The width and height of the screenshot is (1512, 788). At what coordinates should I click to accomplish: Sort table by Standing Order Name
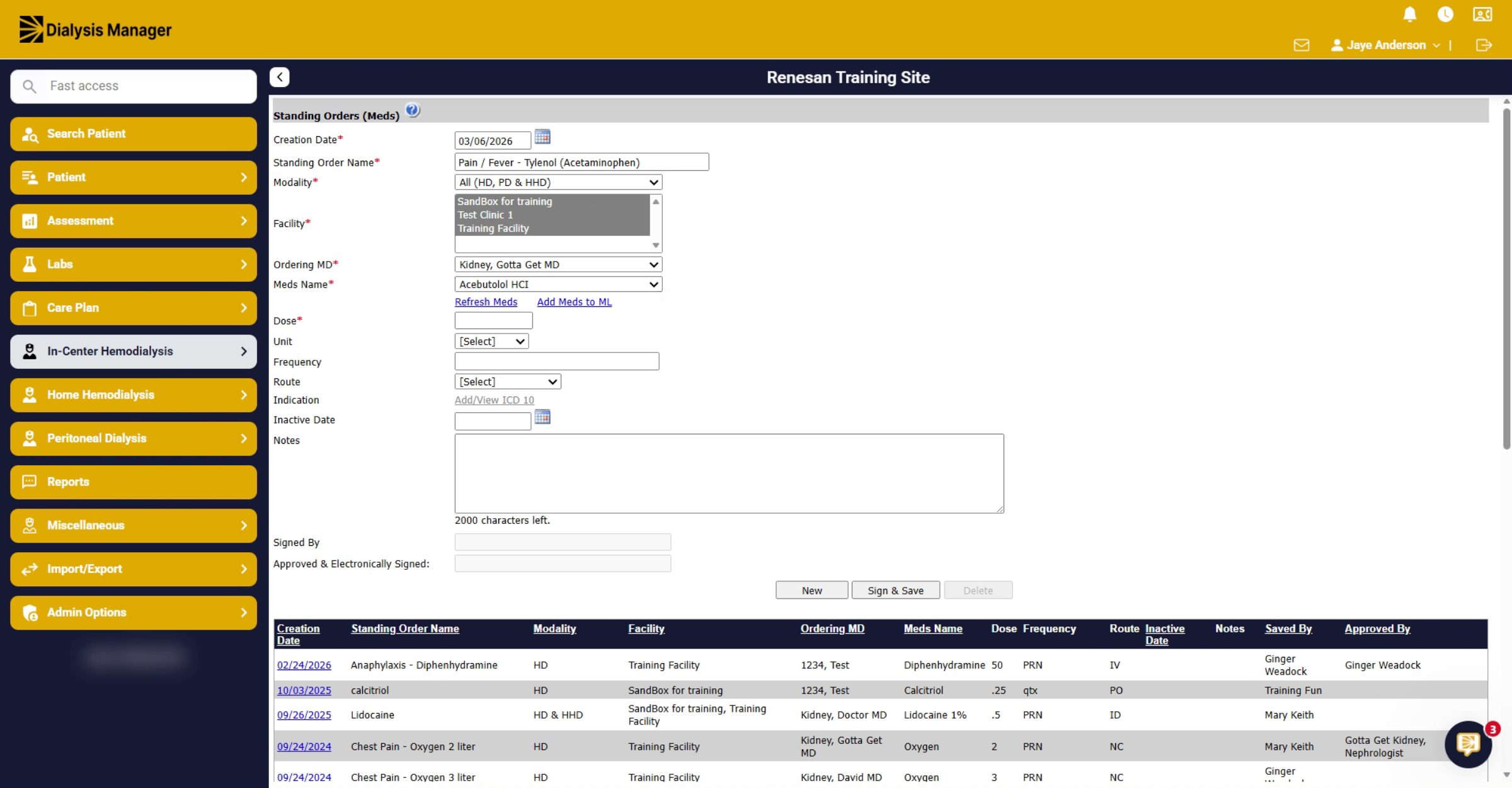tap(405, 629)
